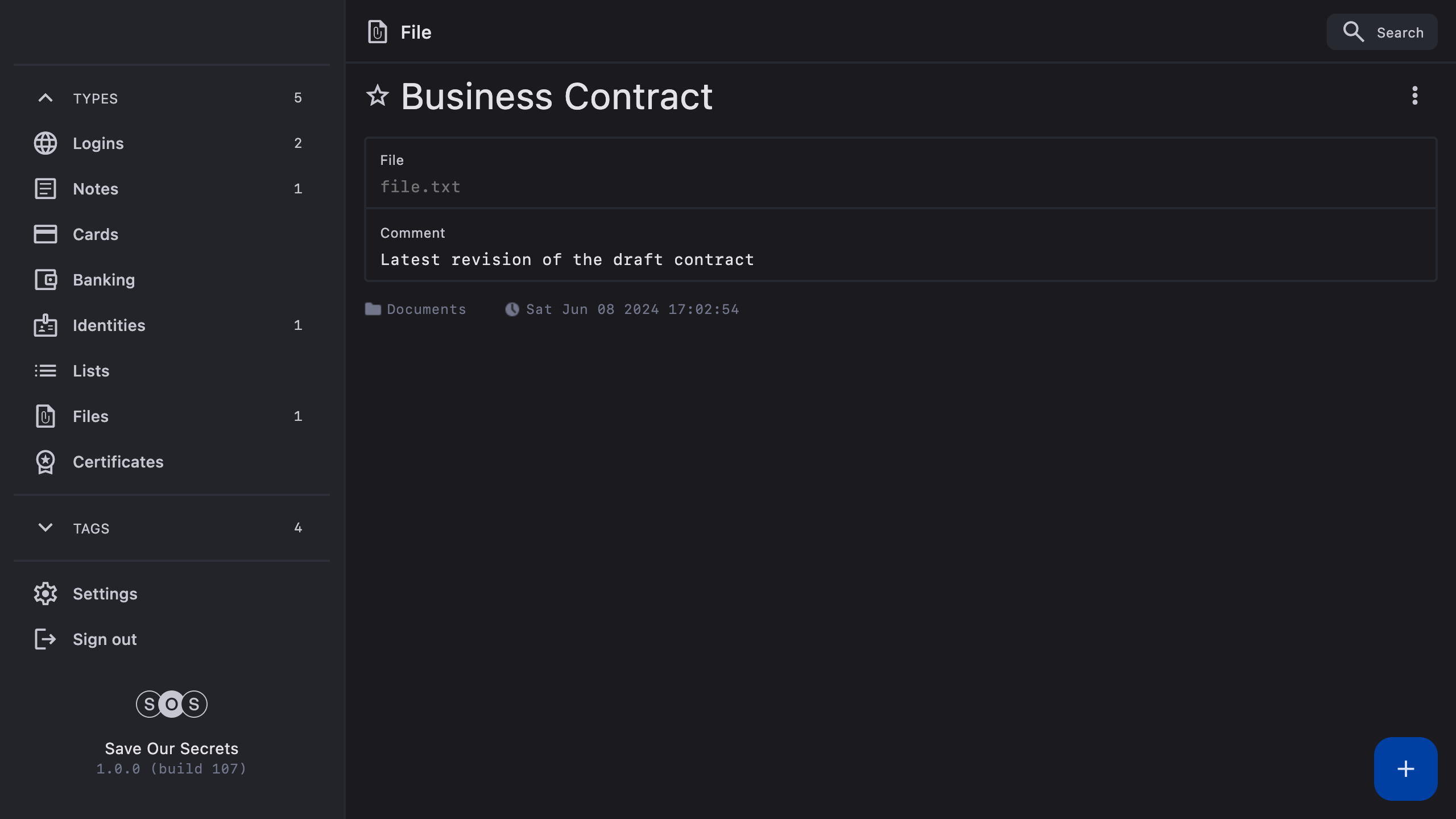Open the three-dot options menu
The image size is (1456, 819).
1414,96
